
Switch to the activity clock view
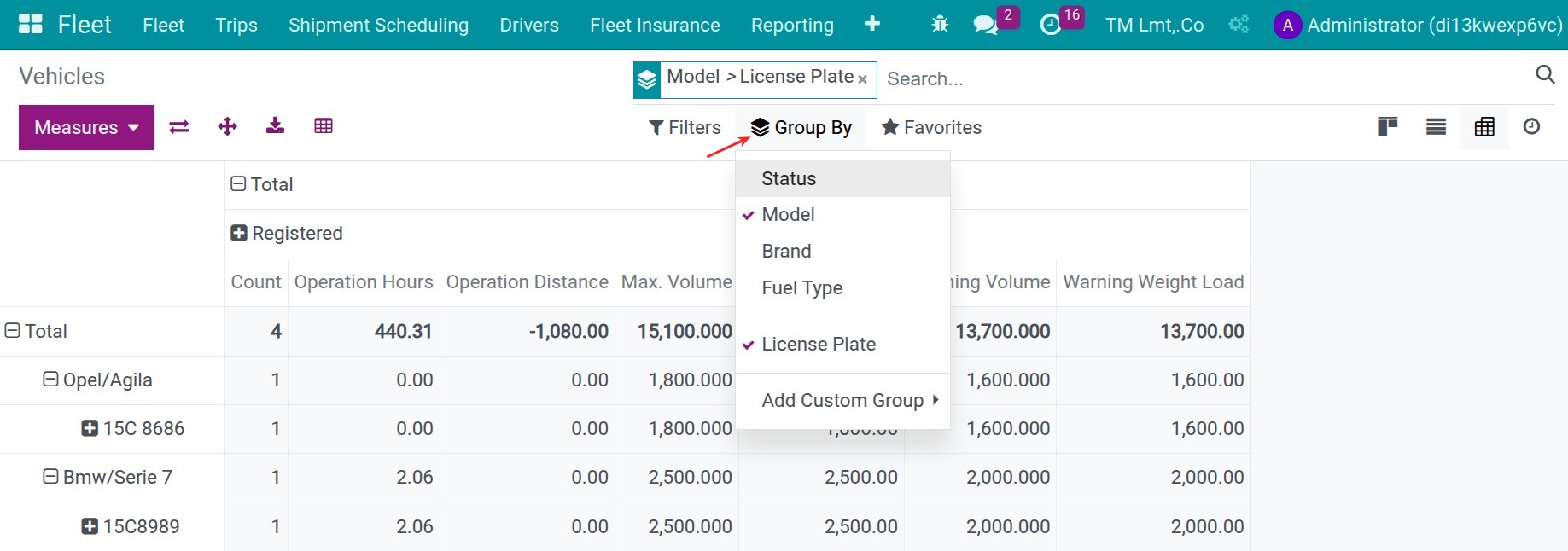click(1532, 127)
